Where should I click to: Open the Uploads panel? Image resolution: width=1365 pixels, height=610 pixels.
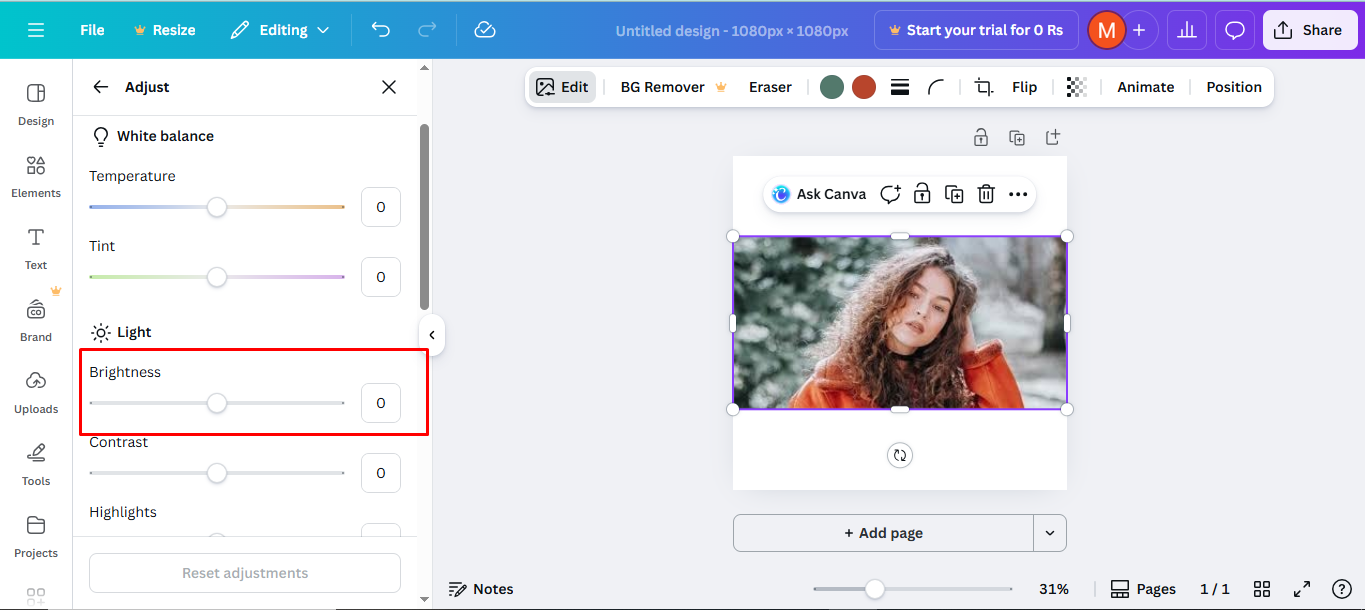[35, 392]
